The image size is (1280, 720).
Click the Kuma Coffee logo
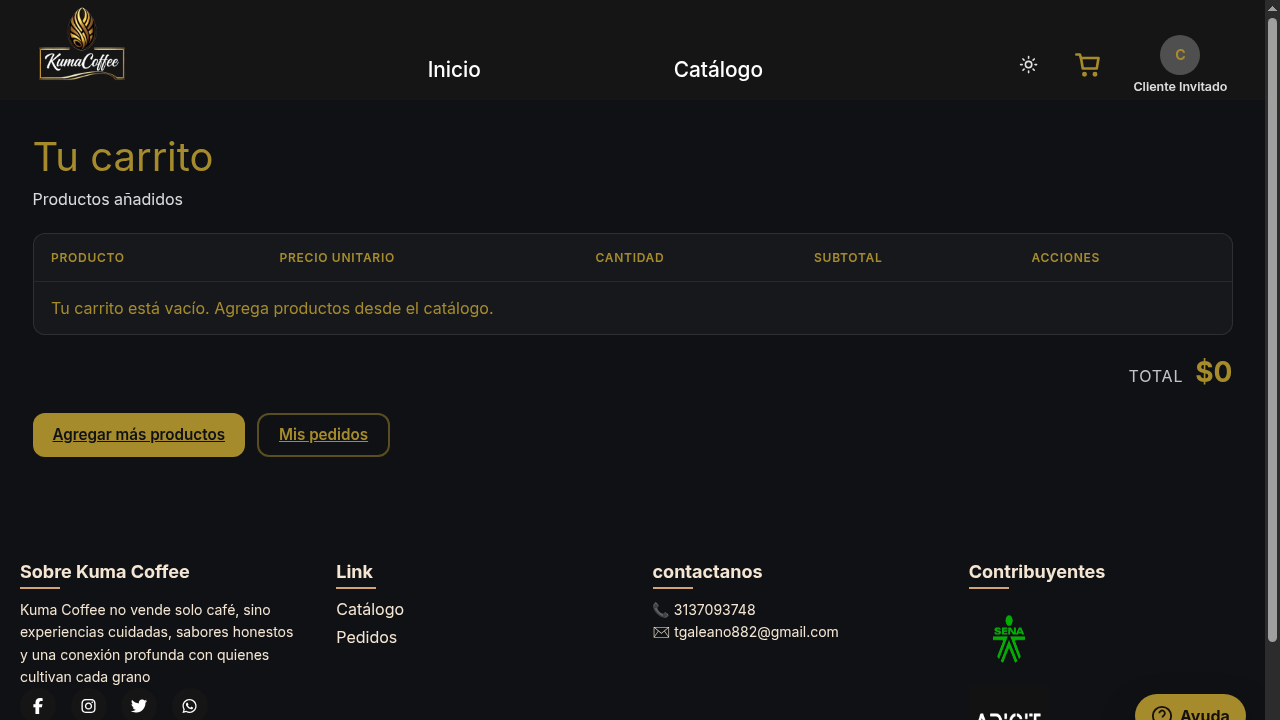pyautogui.click(x=82, y=45)
